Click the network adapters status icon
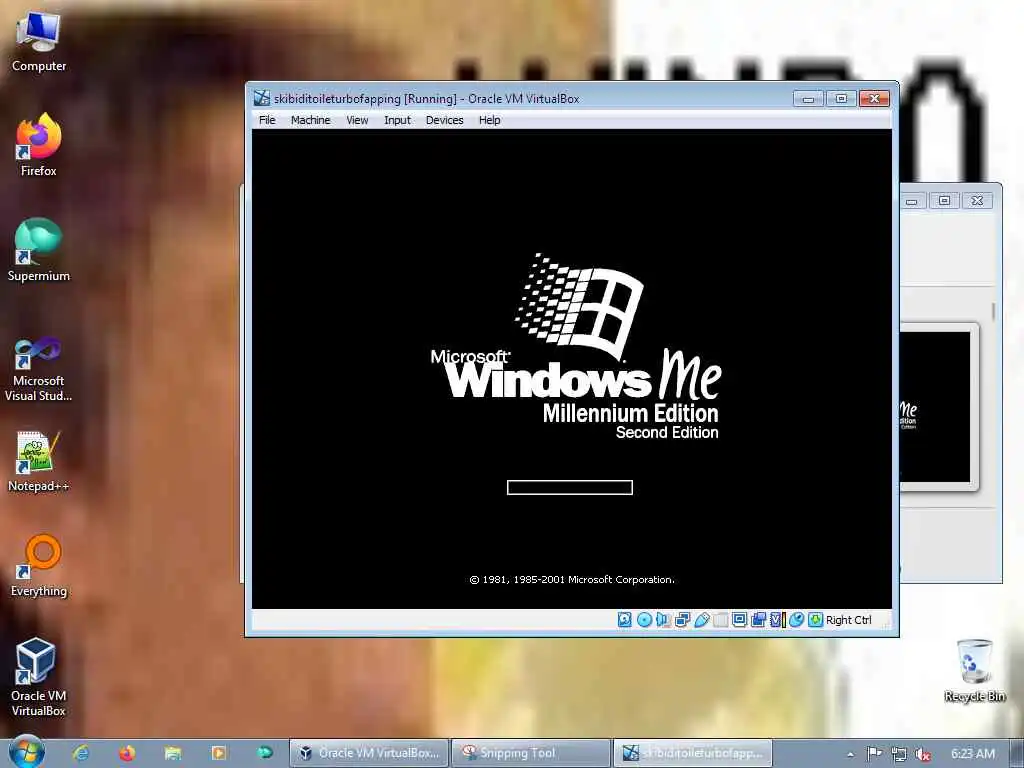Viewport: 1024px width, 768px height. pyautogui.click(x=682, y=620)
